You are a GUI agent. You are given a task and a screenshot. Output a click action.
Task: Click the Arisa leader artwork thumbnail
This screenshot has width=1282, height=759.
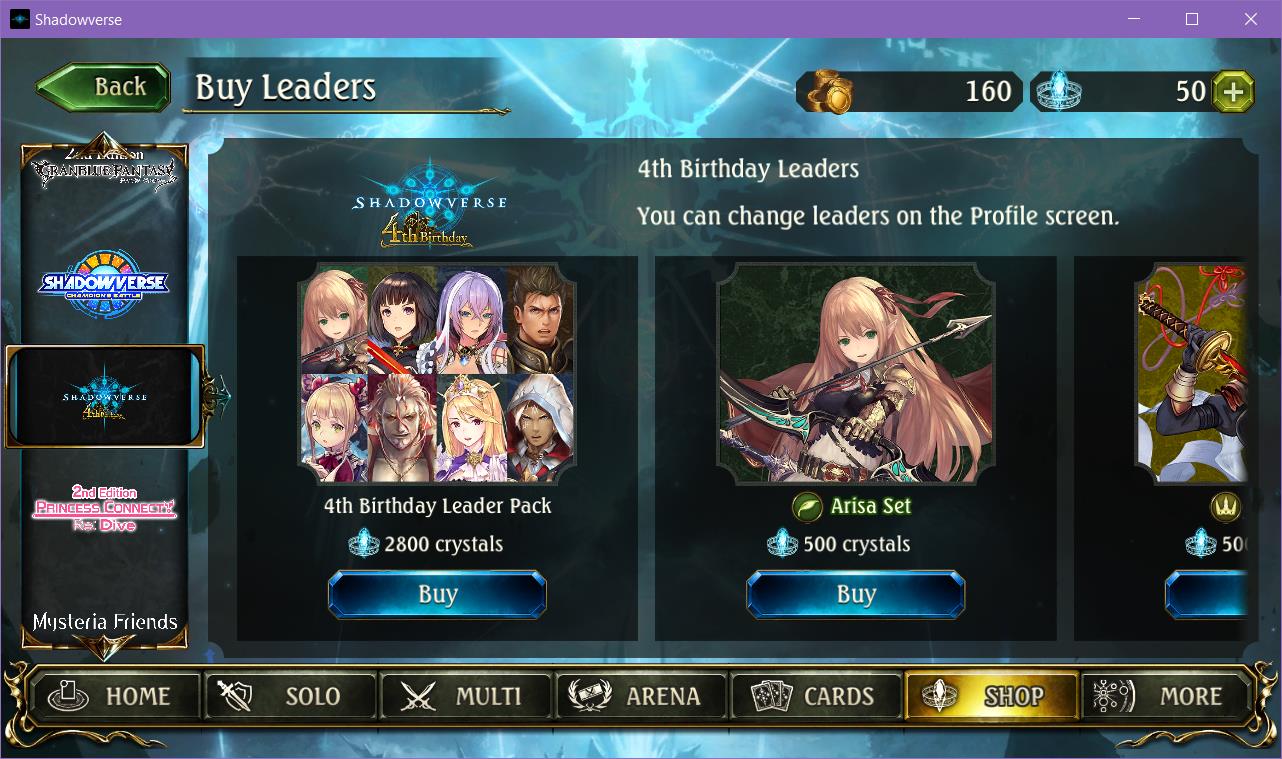coord(856,374)
